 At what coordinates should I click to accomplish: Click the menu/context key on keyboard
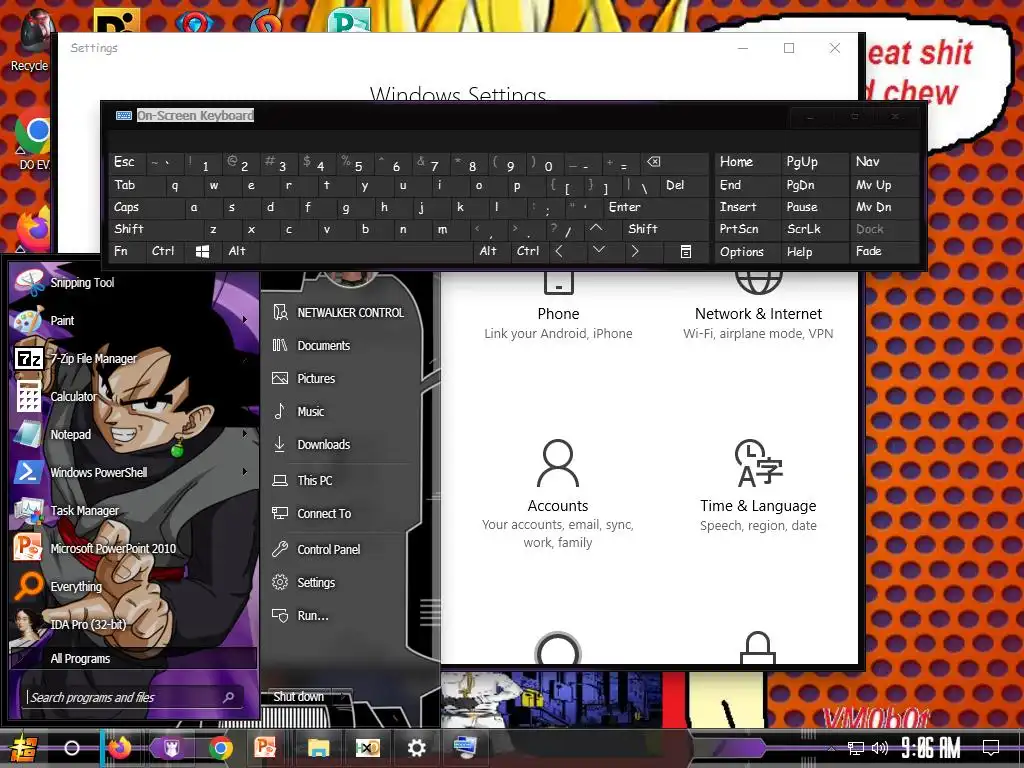coord(685,251)
